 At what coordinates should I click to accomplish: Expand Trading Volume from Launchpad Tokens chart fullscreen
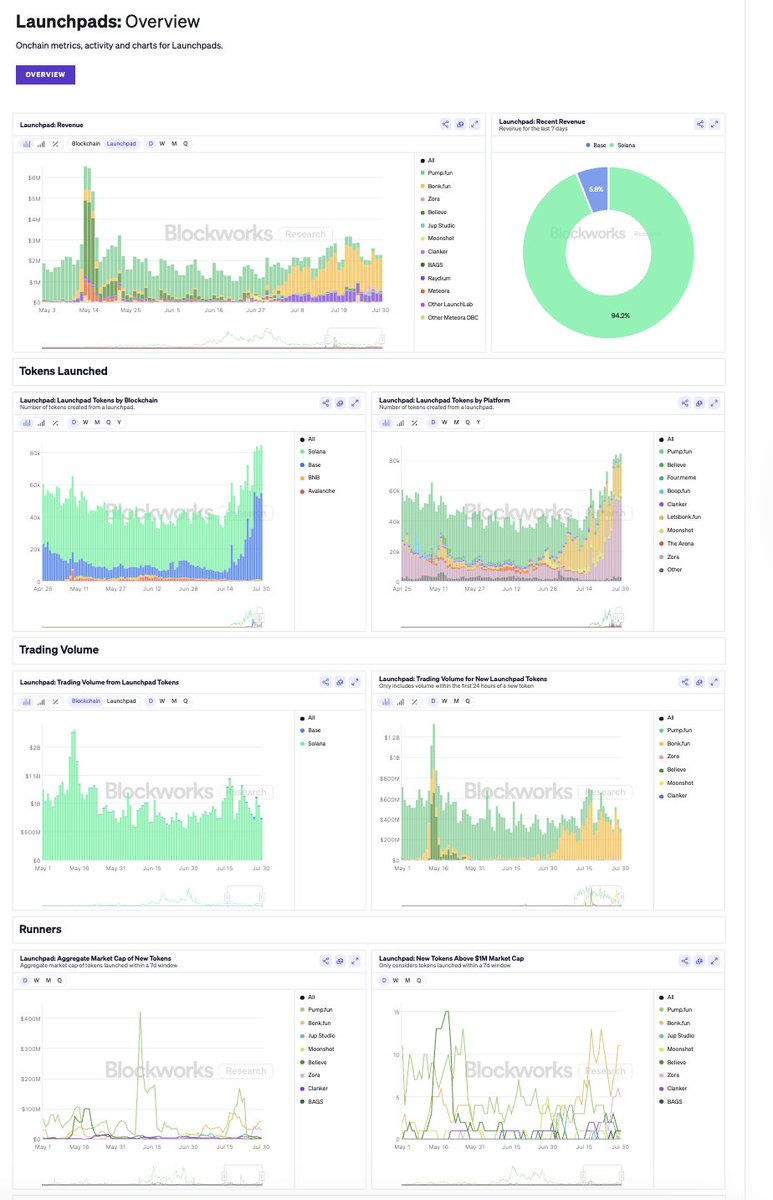point(355,682)
